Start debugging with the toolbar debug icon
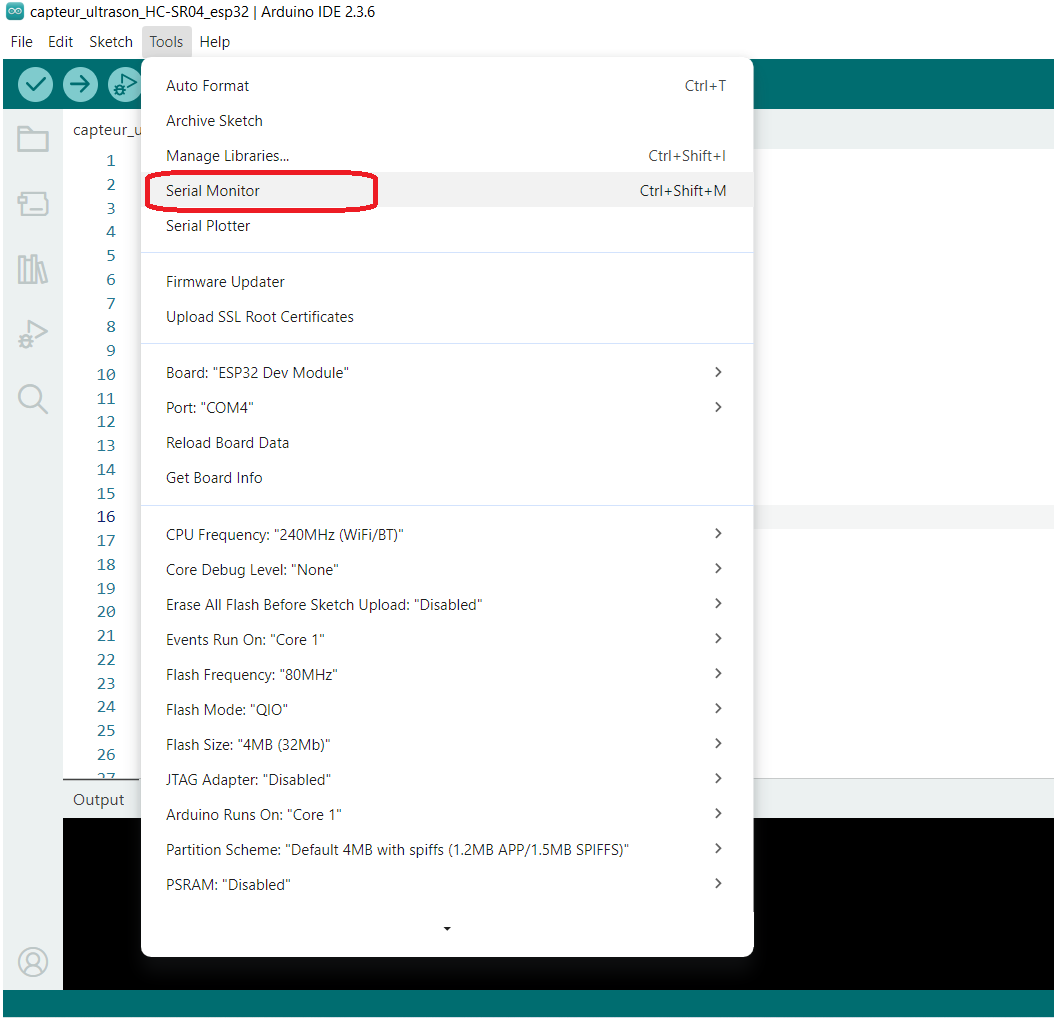Image resolution: width=1054 pixels, height=1018 pixels. point(124,85)
